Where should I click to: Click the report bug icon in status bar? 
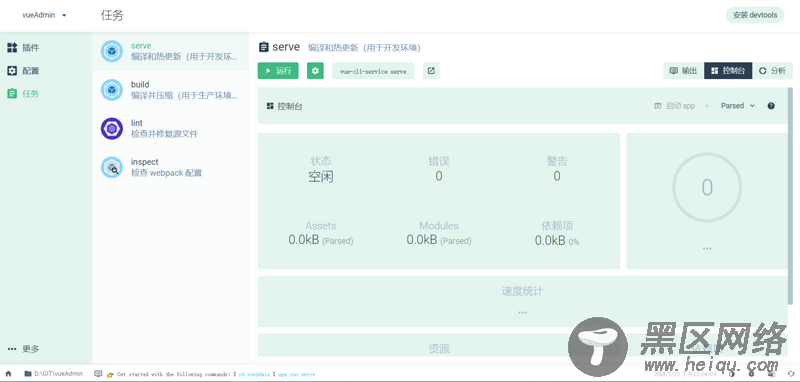751,374
